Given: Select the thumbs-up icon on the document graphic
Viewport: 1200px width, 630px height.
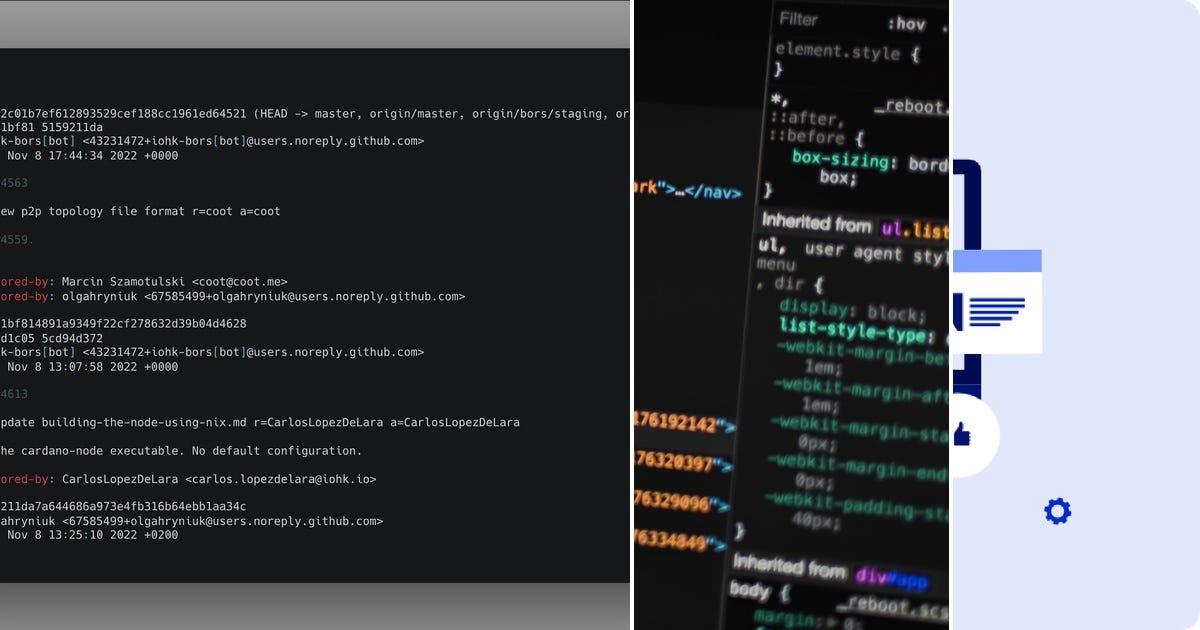Looking at the screenshot, I should pos(963,435).
